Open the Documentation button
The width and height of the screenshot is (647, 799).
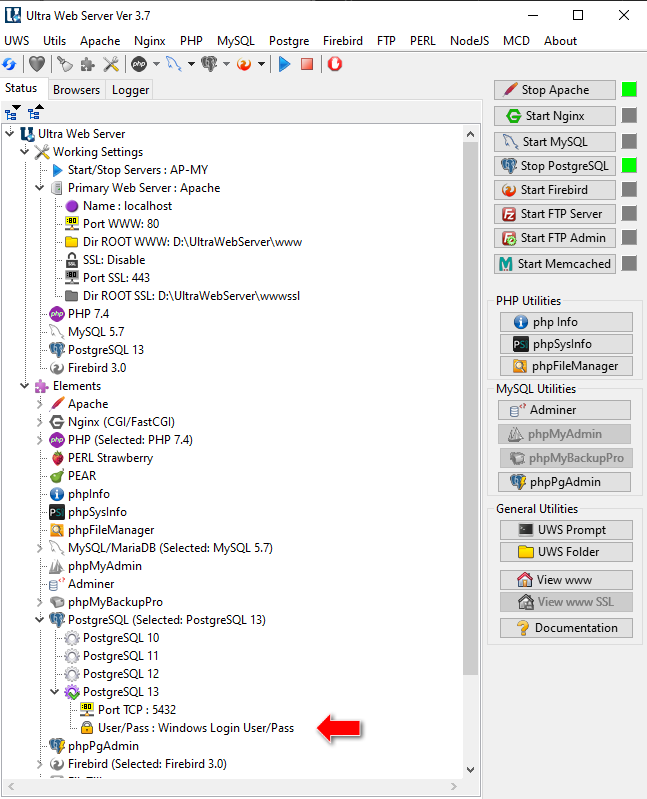(x=567, y=628)
